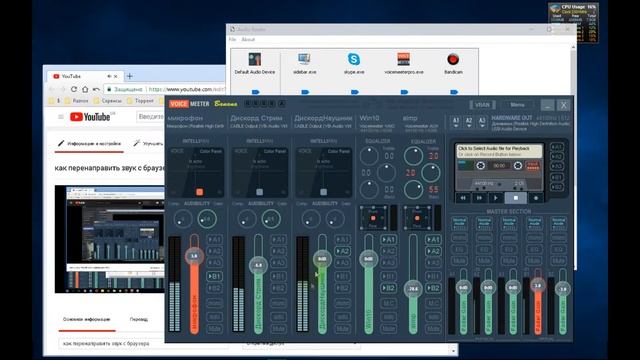The image size is (640, 360).
Task: Click the pencil icon beside the info tab
Action: pos(61,143)
